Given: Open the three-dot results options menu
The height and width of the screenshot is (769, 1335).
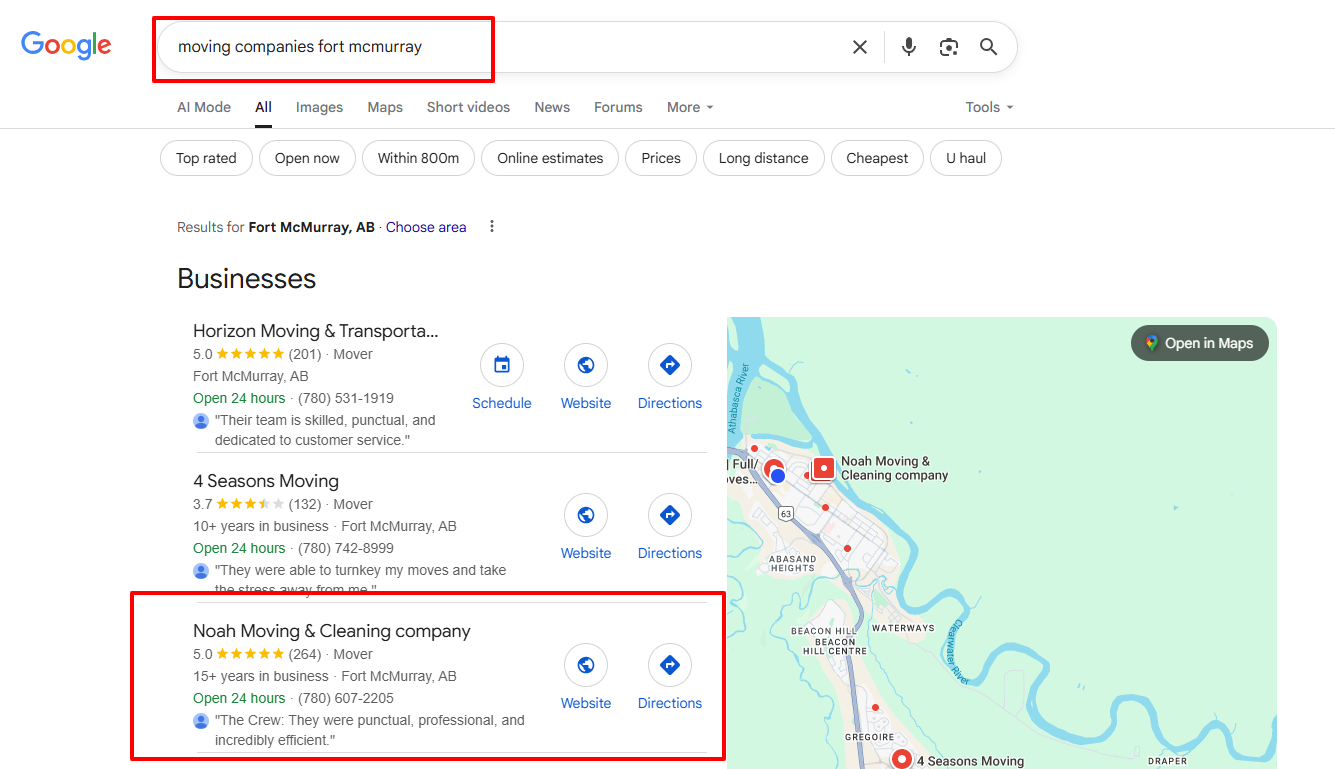Looking at the screenshot, I should click(492, 227).
